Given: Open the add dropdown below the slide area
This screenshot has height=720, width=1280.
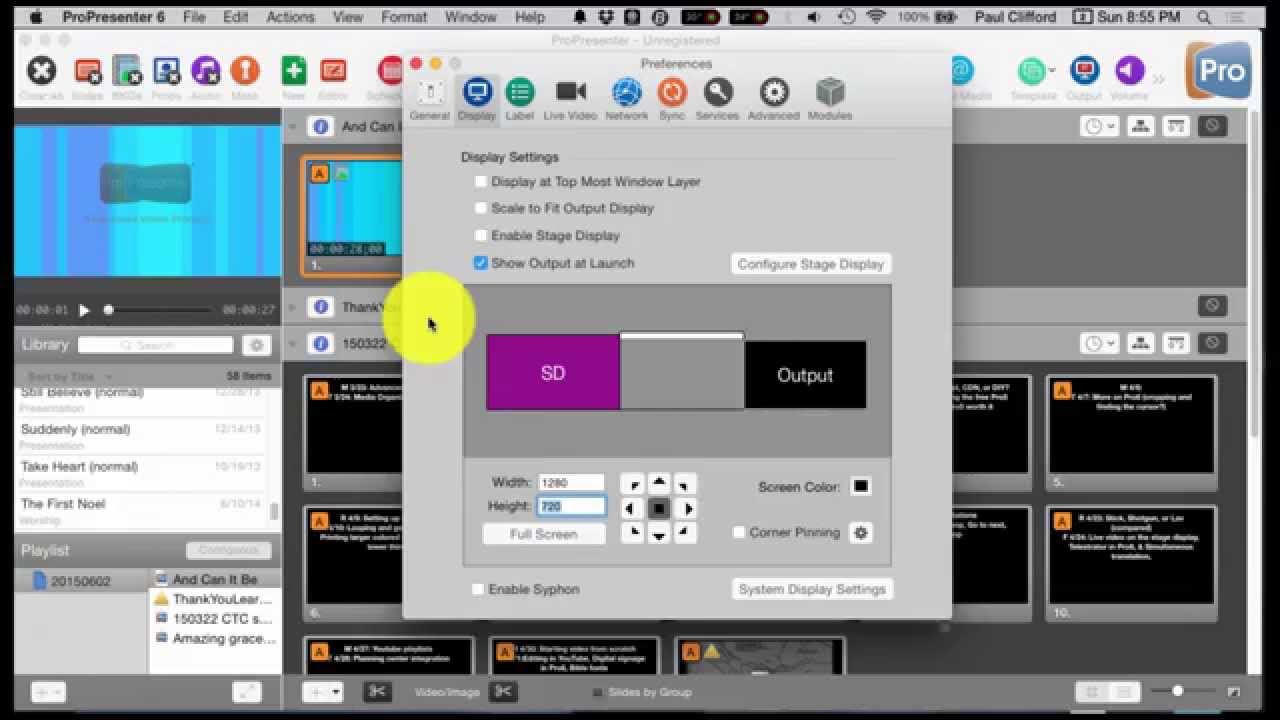Looking at the screenshot, I should point(323,692).
